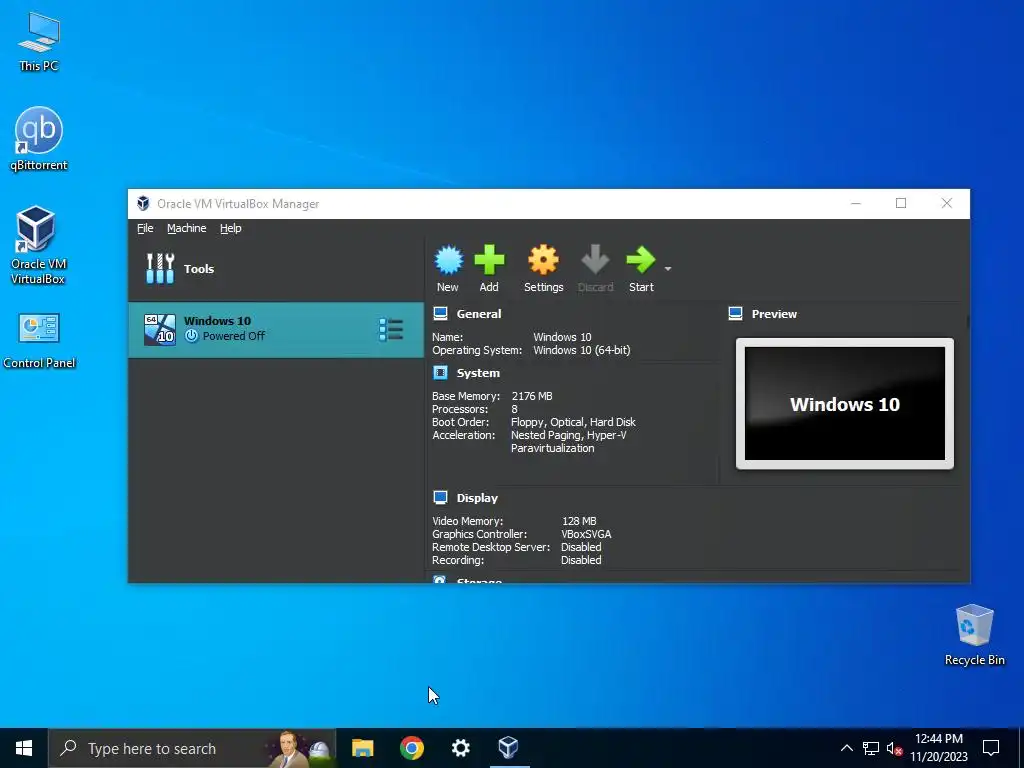Open File Explorer from the taskbar

pyautogui.click(x=362, y=748)
